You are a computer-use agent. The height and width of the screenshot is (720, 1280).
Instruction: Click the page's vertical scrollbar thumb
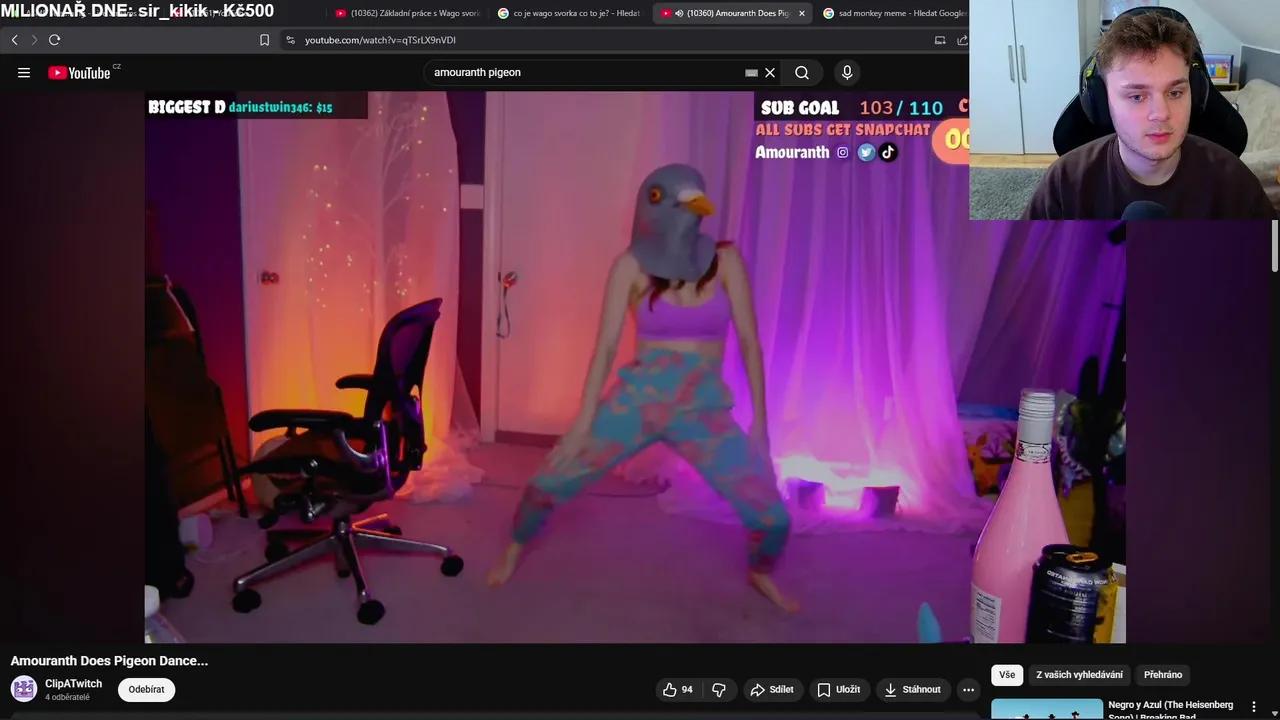click(1275, 245)
